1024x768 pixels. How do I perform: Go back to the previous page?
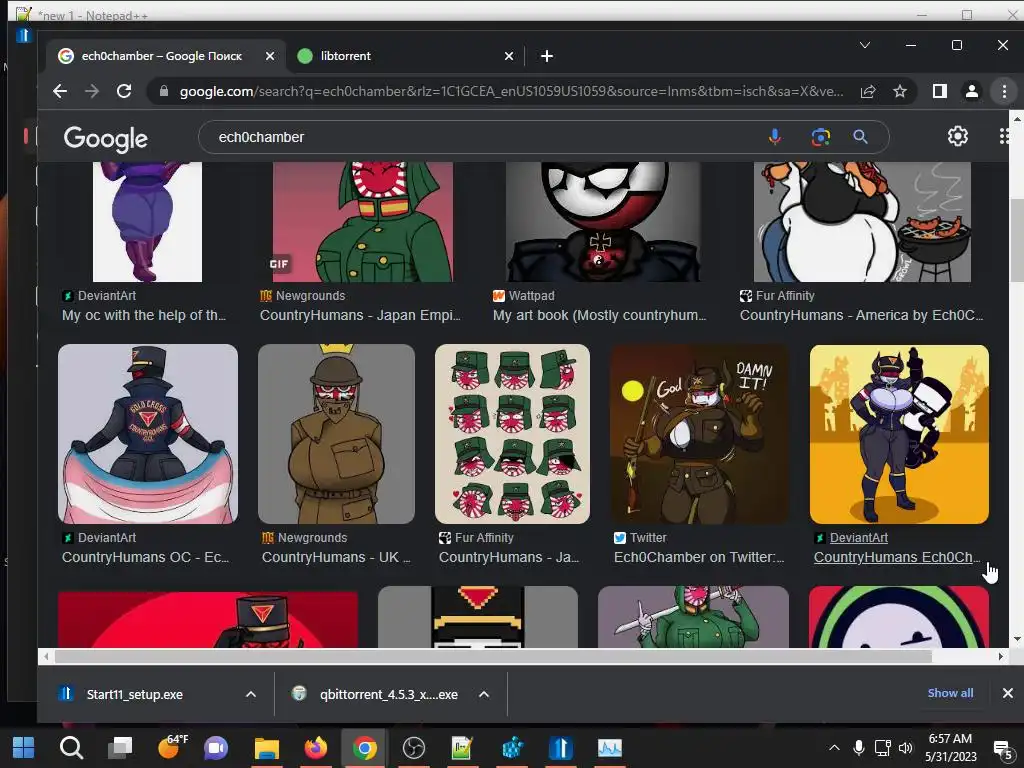tap(60, 91)
